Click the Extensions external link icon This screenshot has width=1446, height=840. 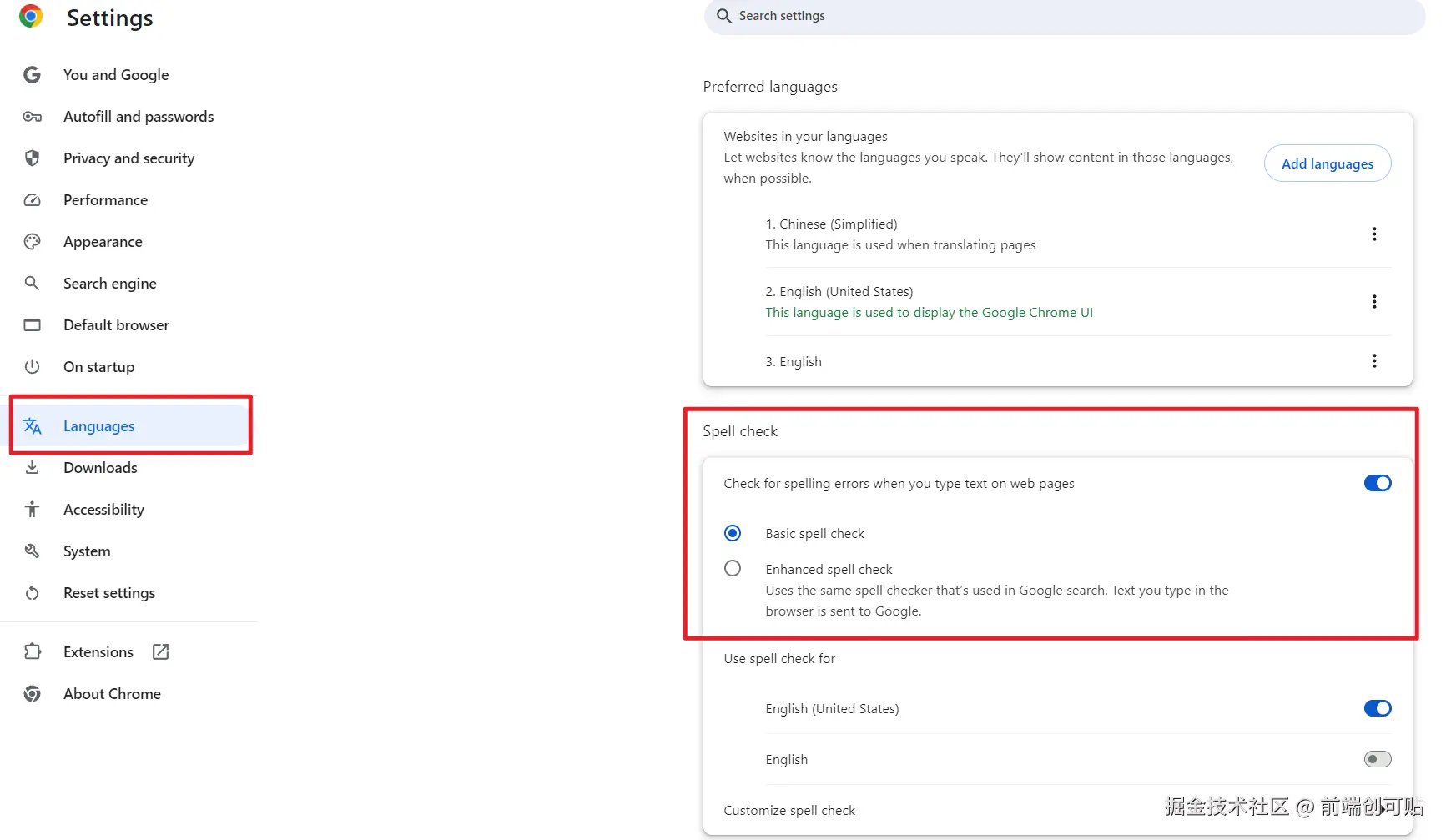tap(161, 652)
